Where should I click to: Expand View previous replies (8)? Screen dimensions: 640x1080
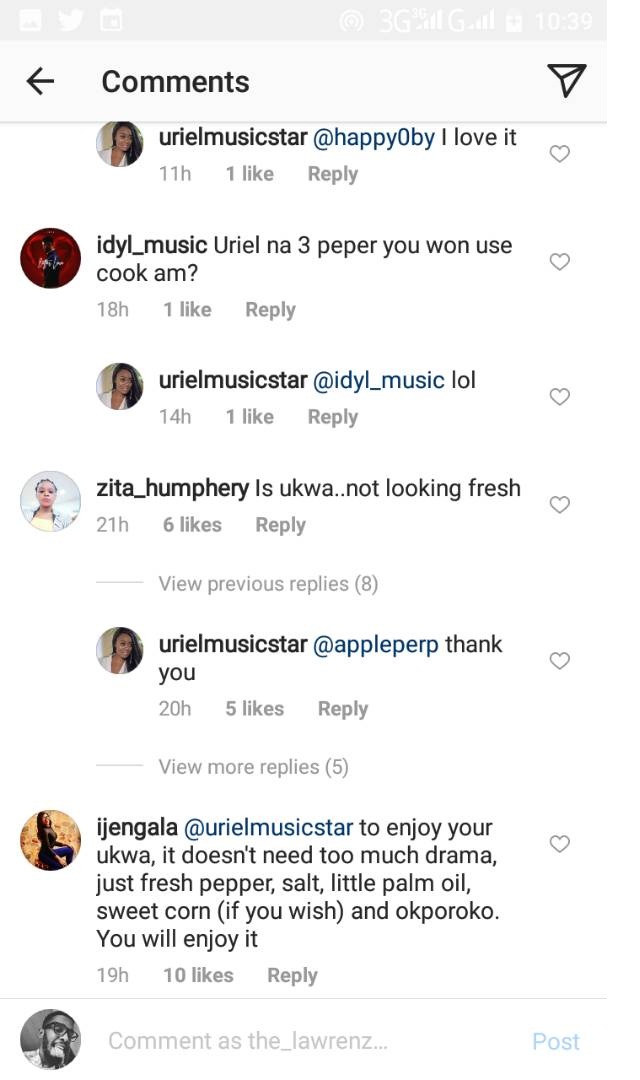[x=268, y=584]
